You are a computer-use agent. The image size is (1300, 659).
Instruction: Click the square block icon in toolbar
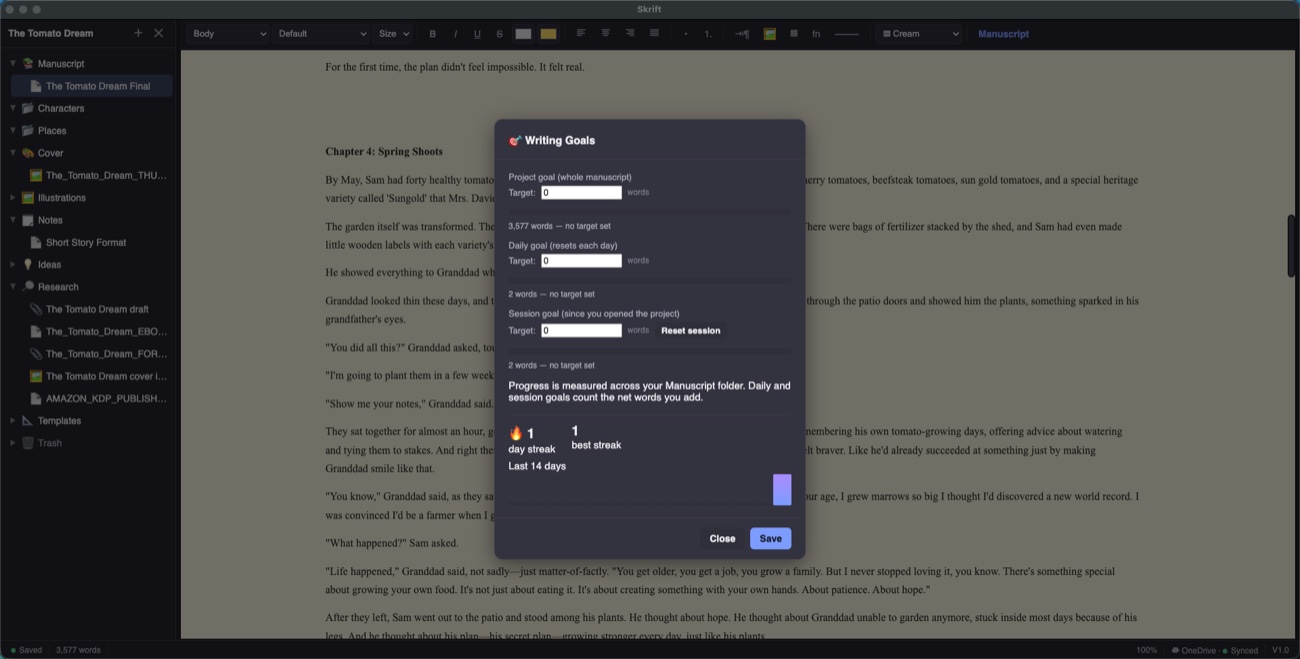[x=794, y=34]
